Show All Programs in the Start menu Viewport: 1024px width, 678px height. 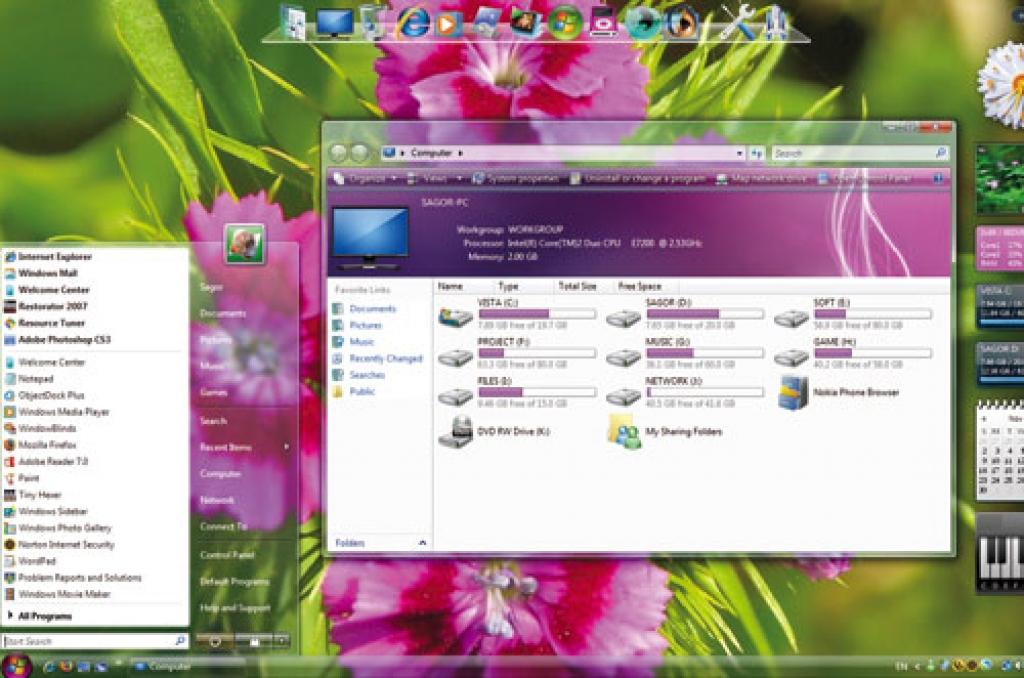click(x=45, y=616)
